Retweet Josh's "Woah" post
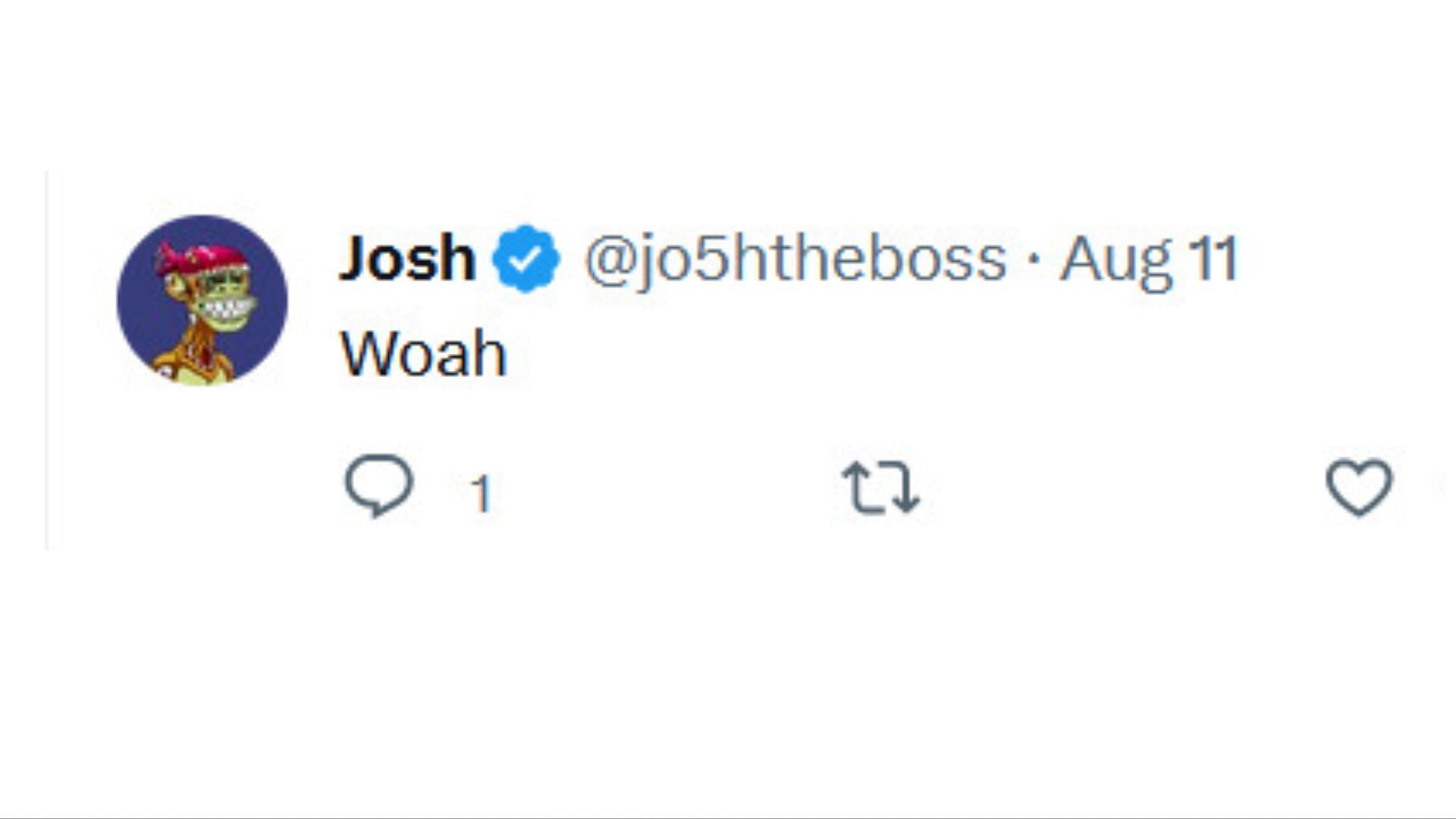 pyautogui.click(x=880, y=488)
